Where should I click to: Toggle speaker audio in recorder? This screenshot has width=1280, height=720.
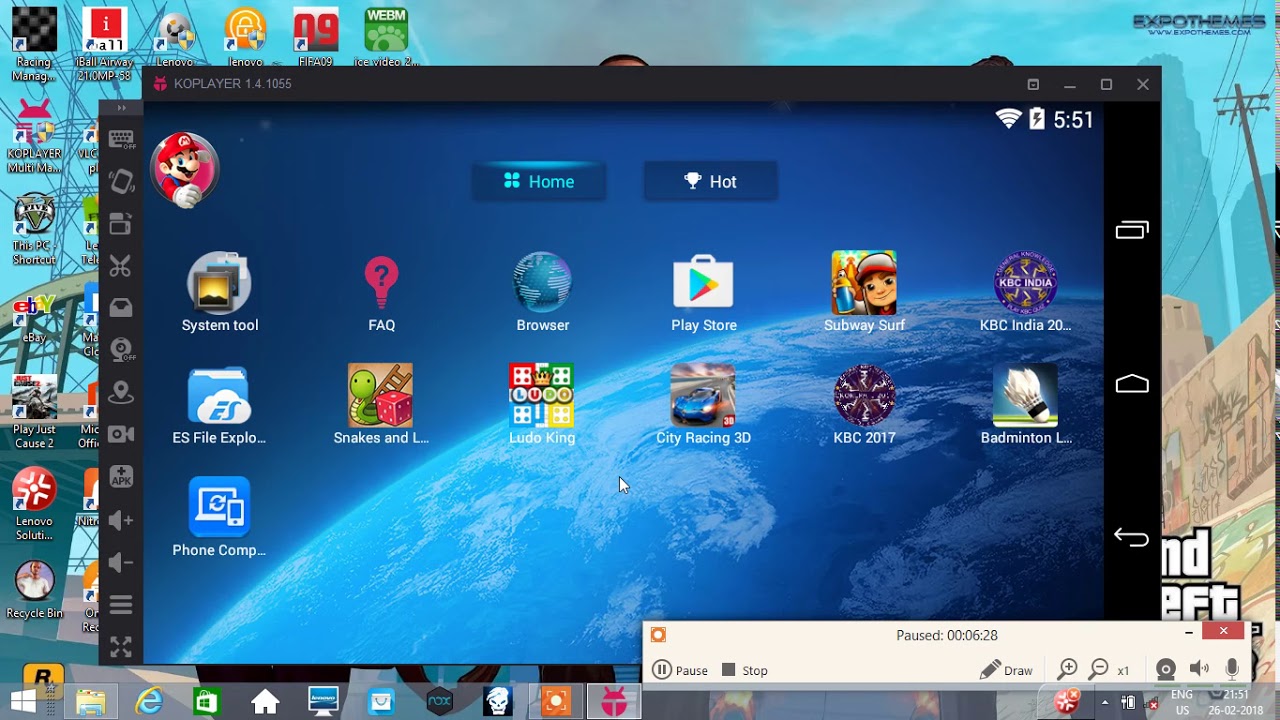[1199, 670]
